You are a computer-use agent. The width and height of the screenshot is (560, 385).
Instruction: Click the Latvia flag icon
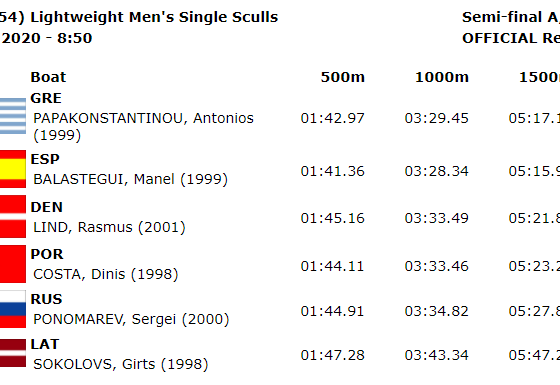tap(13, 353)
